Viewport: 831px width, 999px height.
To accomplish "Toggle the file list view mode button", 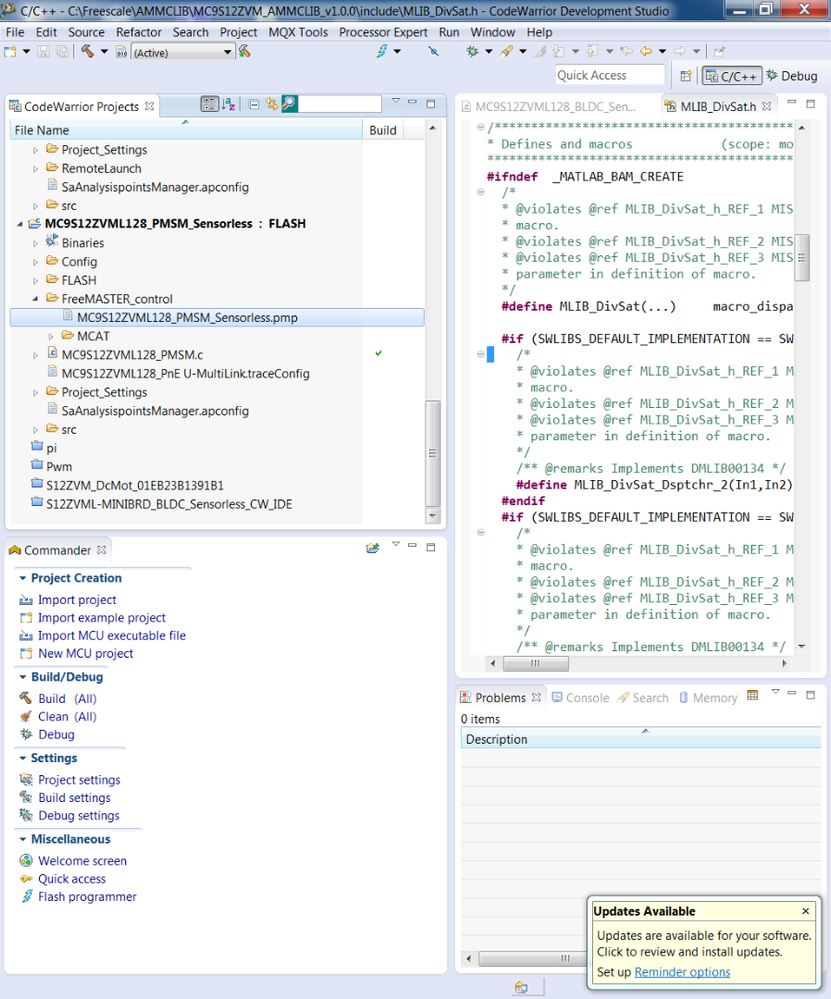I will (x=209, y=104).
